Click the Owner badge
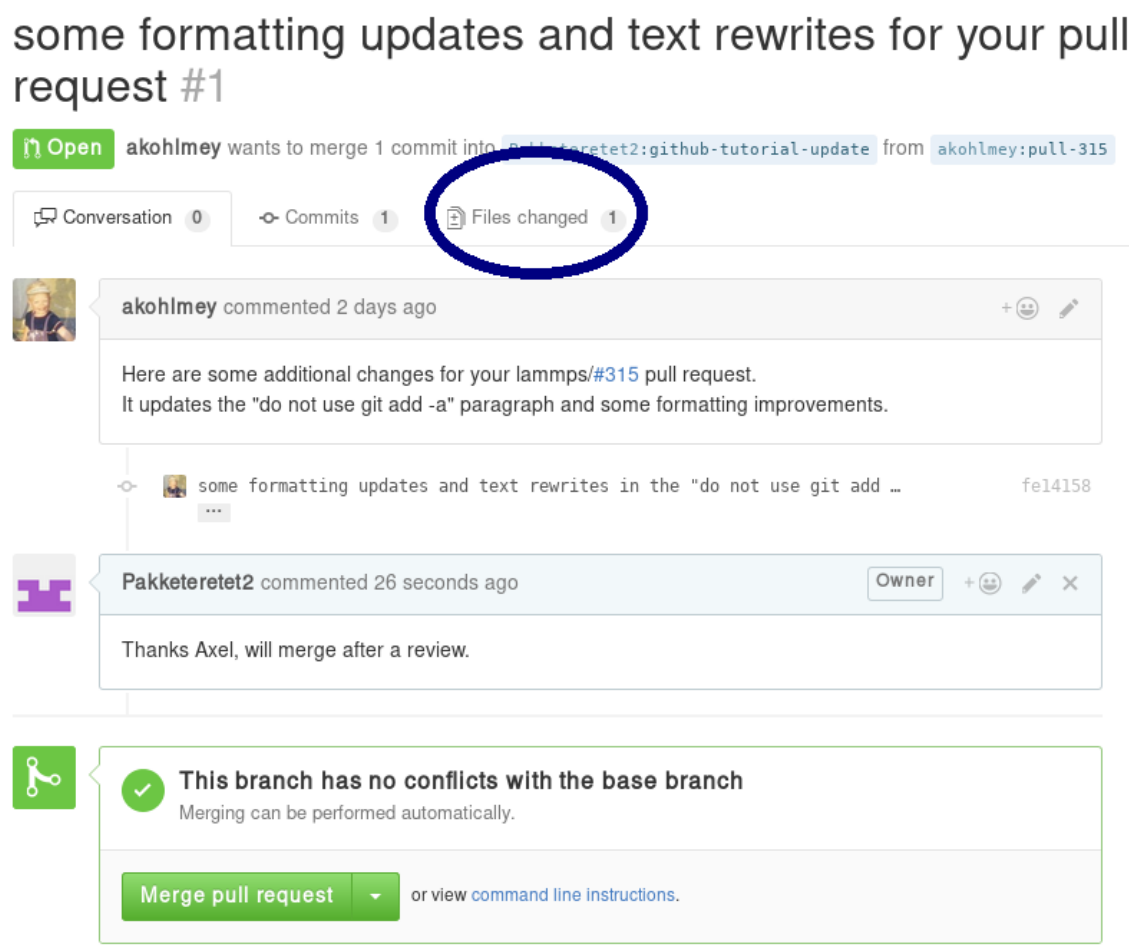Screen dimensions: 1129x950 click(x=905, y=582)
